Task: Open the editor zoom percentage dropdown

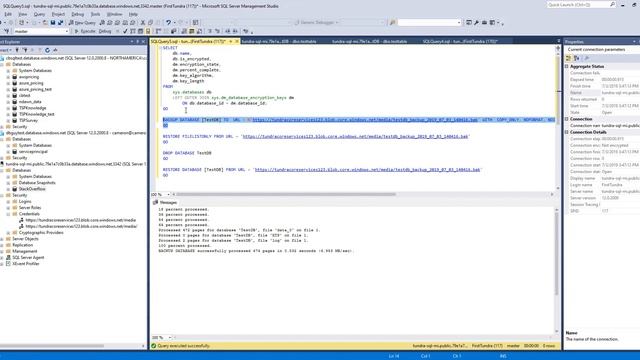Action: pos(168,194)
